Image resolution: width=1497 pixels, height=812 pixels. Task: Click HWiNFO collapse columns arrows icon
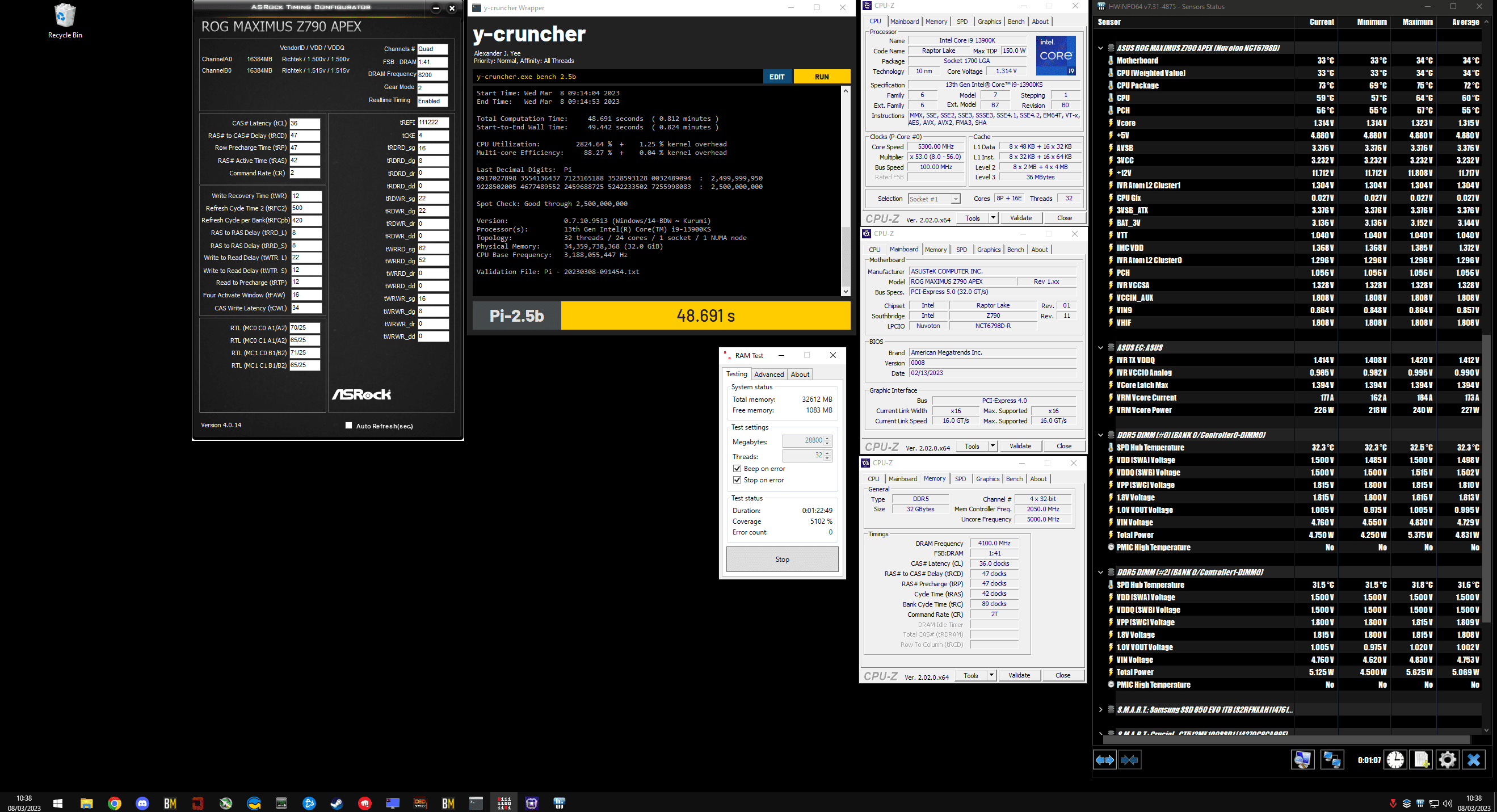[x=1130, y=760]
